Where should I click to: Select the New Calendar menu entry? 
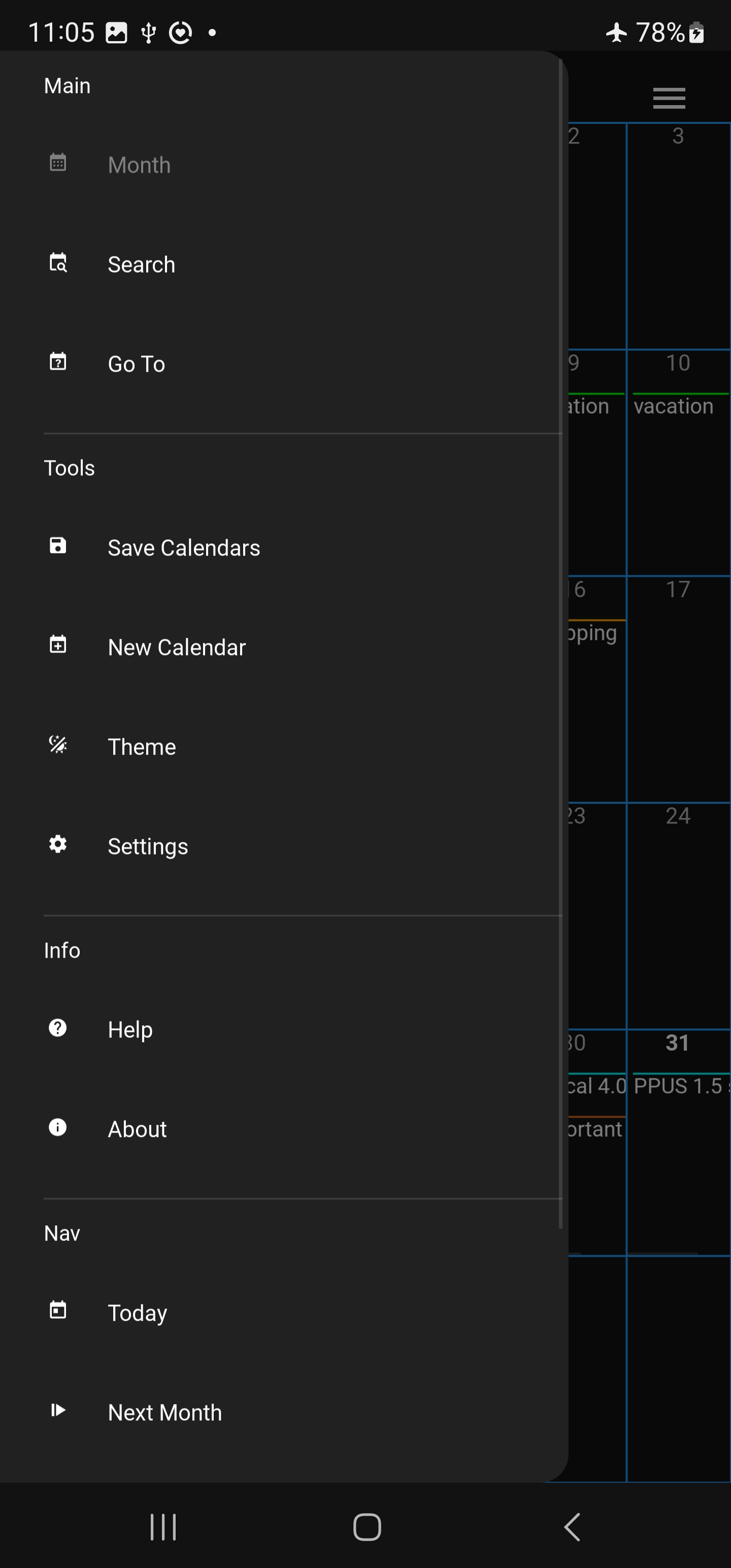coord(177,647)
